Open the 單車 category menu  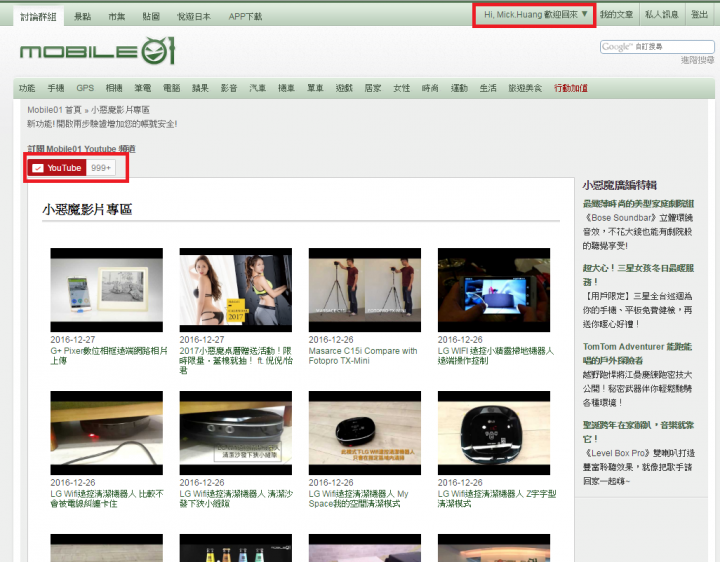(x=315, y=88)
